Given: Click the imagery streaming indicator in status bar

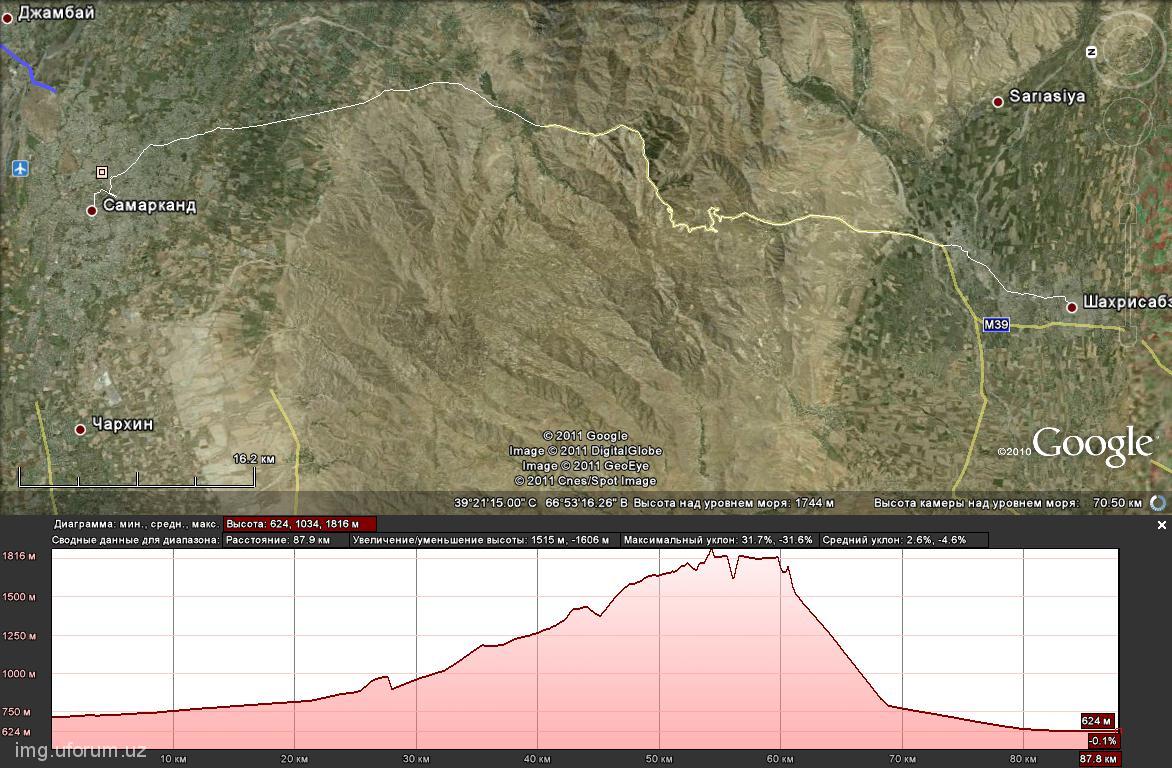Looking at the screenshot, I should 1158,503.
